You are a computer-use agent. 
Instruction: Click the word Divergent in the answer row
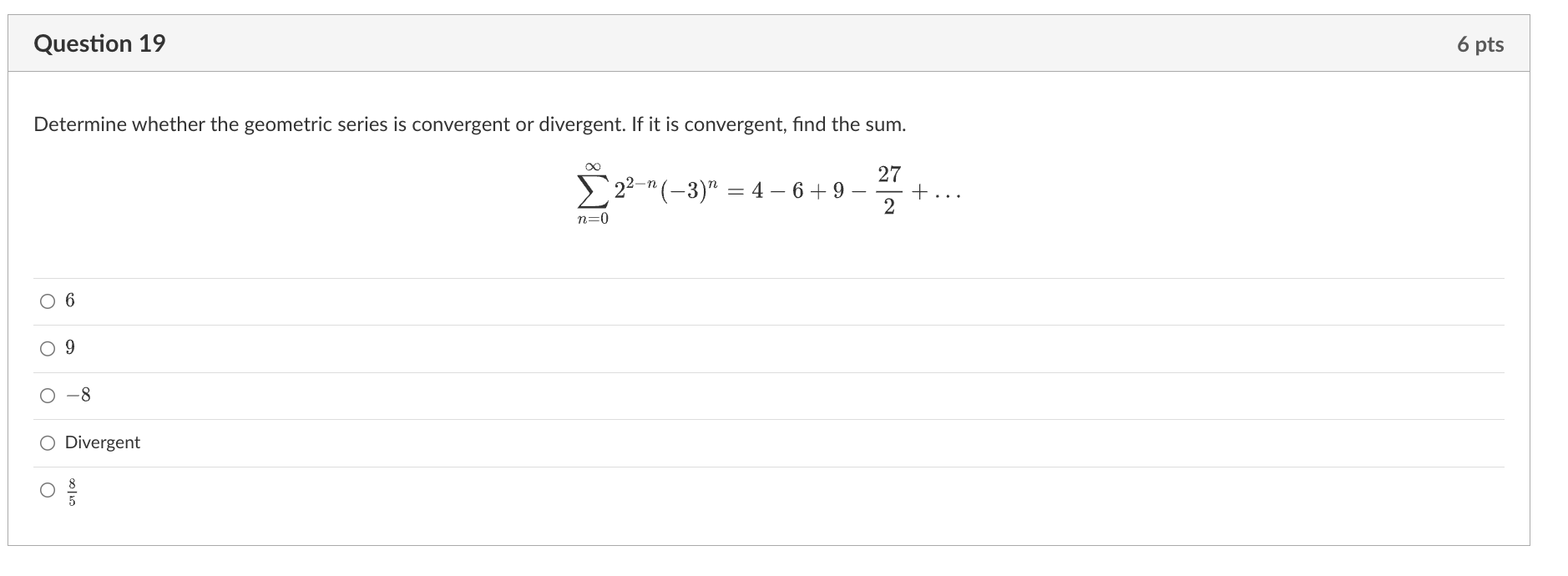tap(101, 443)
